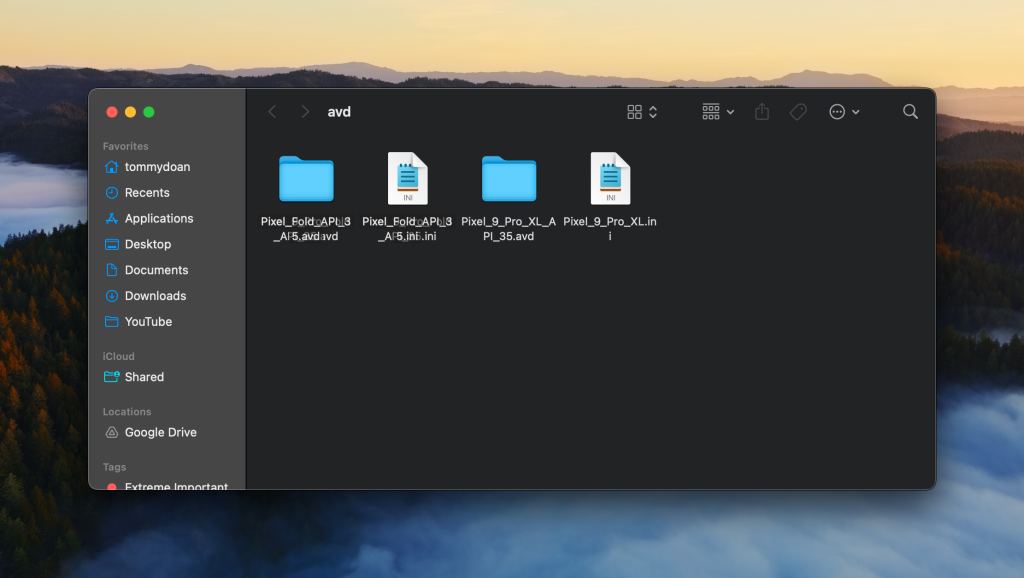
Task: Select the Pixel_9_Pro_XL.ini file icon
Action: tap(610, 180)
